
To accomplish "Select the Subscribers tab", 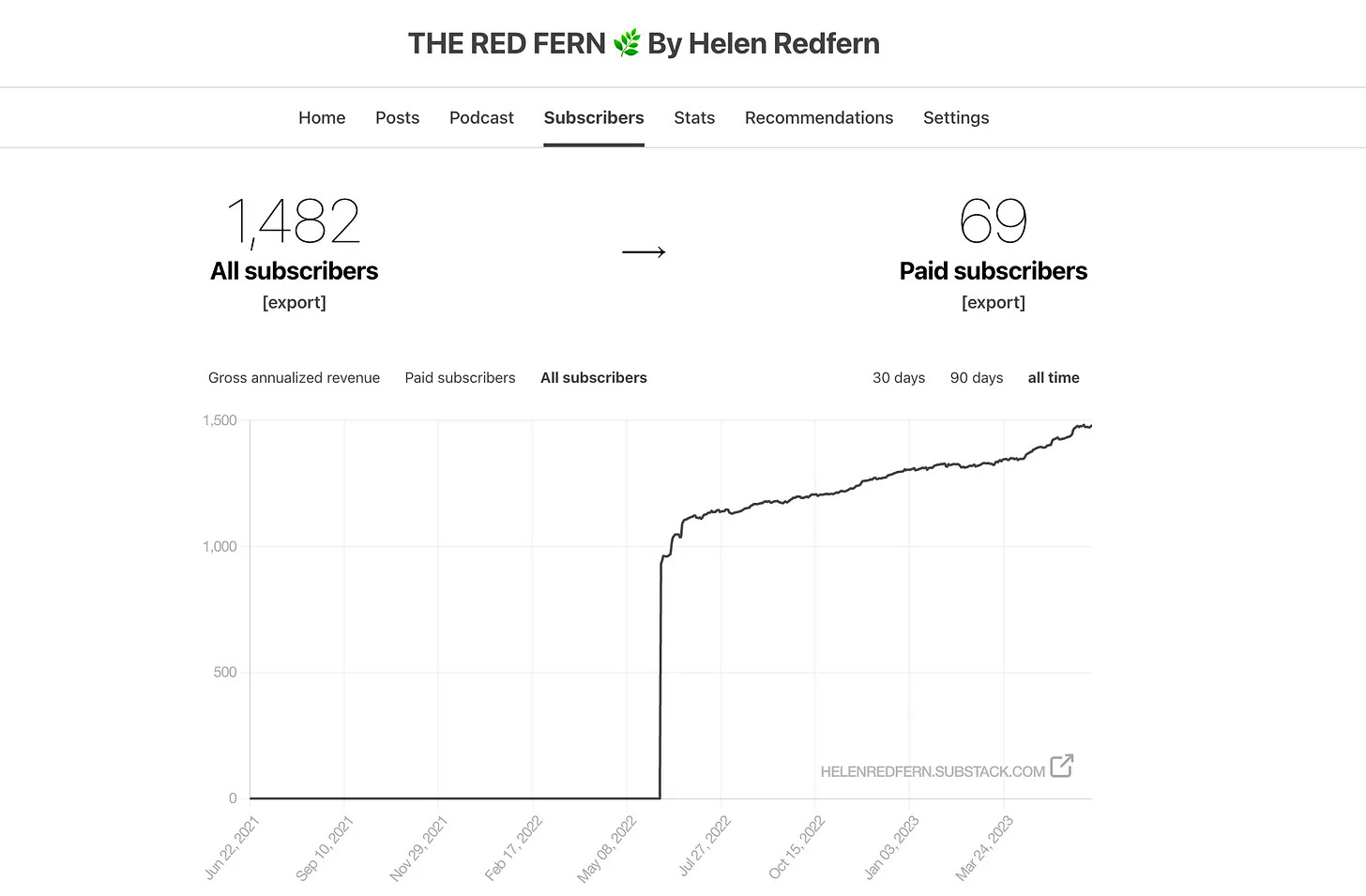I will tap(593, 117).
